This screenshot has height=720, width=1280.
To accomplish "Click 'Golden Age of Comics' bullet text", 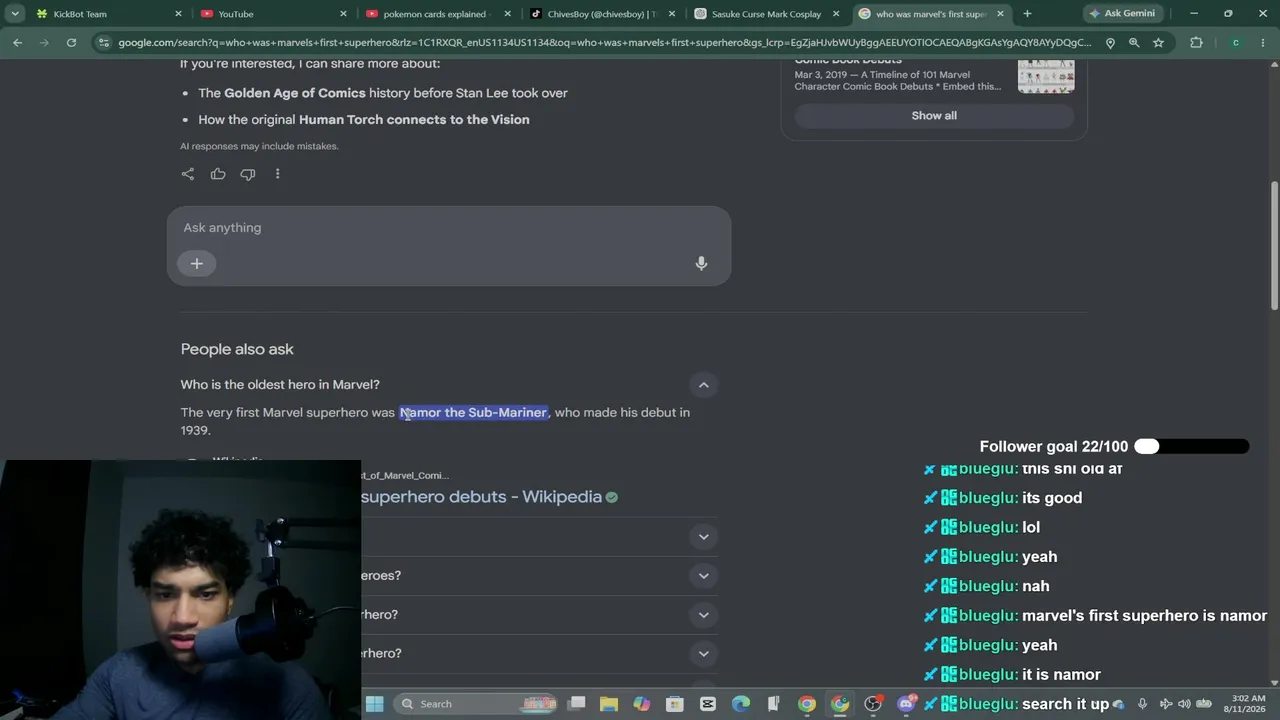I will 295,93.
